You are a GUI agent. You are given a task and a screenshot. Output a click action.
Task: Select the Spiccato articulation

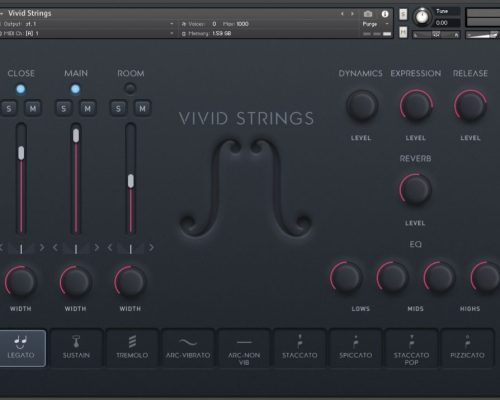coord(355,348)
